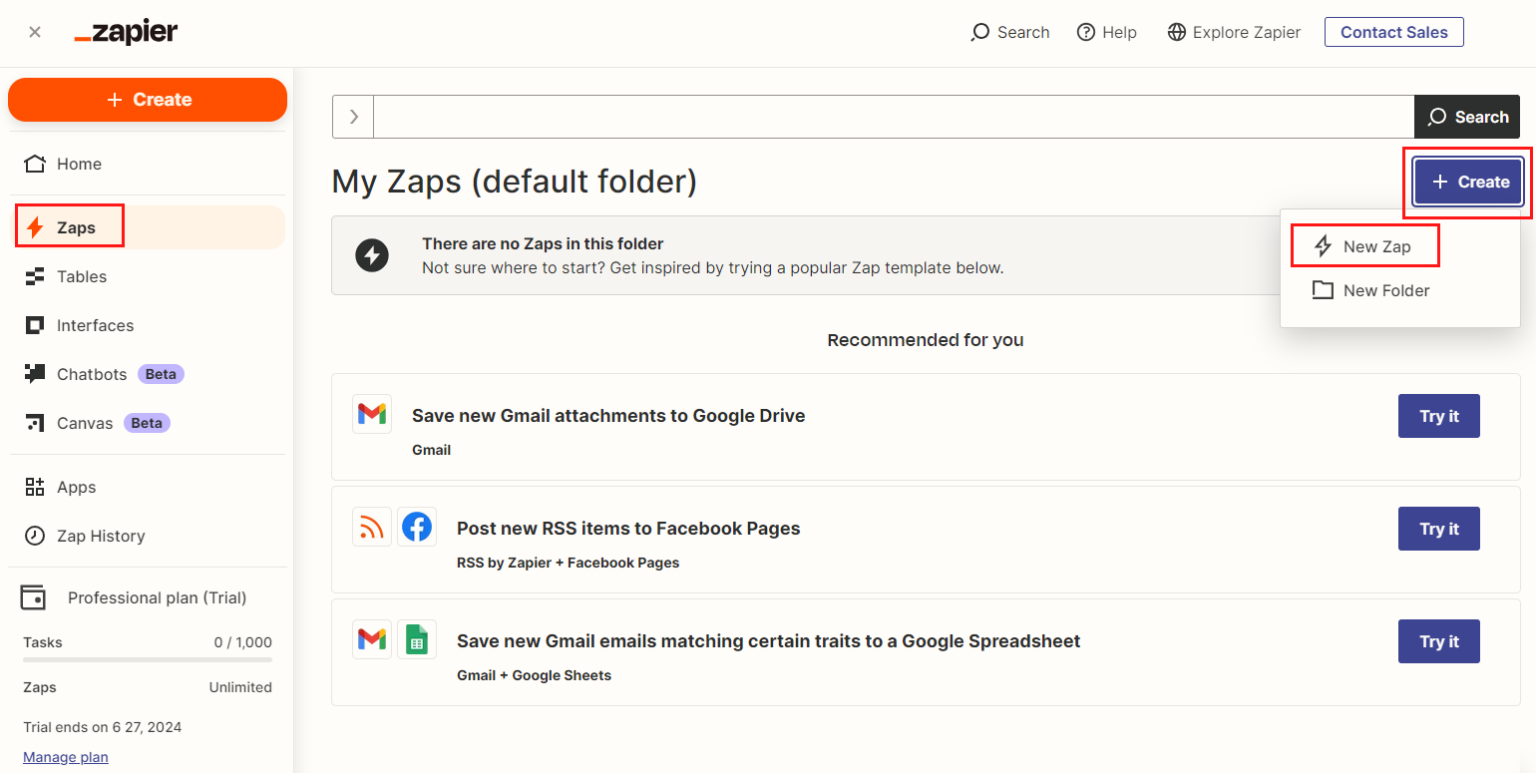
Task: Try the Gmail attachments to Drive template
Action: 1438,415
